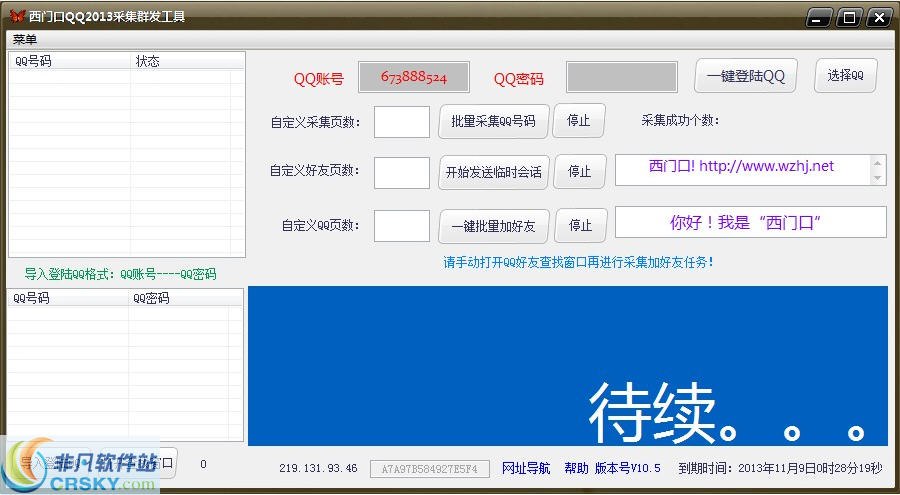Stop the batch add friends task
Screen dimensions: 900x495
tap(580, 226)
